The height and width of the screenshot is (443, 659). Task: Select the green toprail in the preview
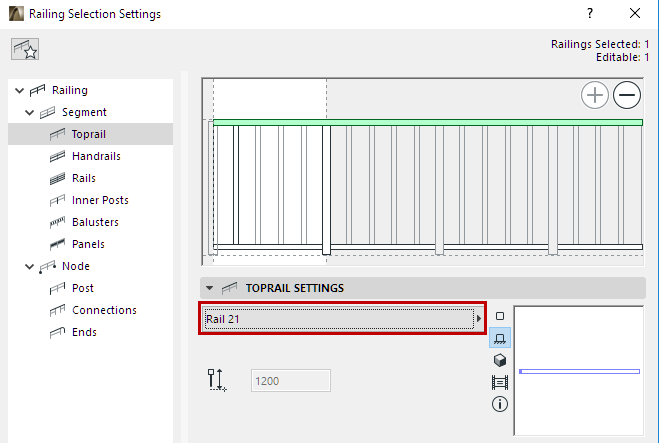pos(428,122)
